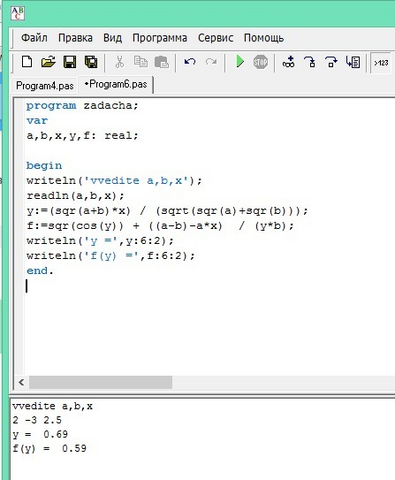
Task: Paste with the clipboard icon
Action: pyautogui.click(x=162, y=62)
